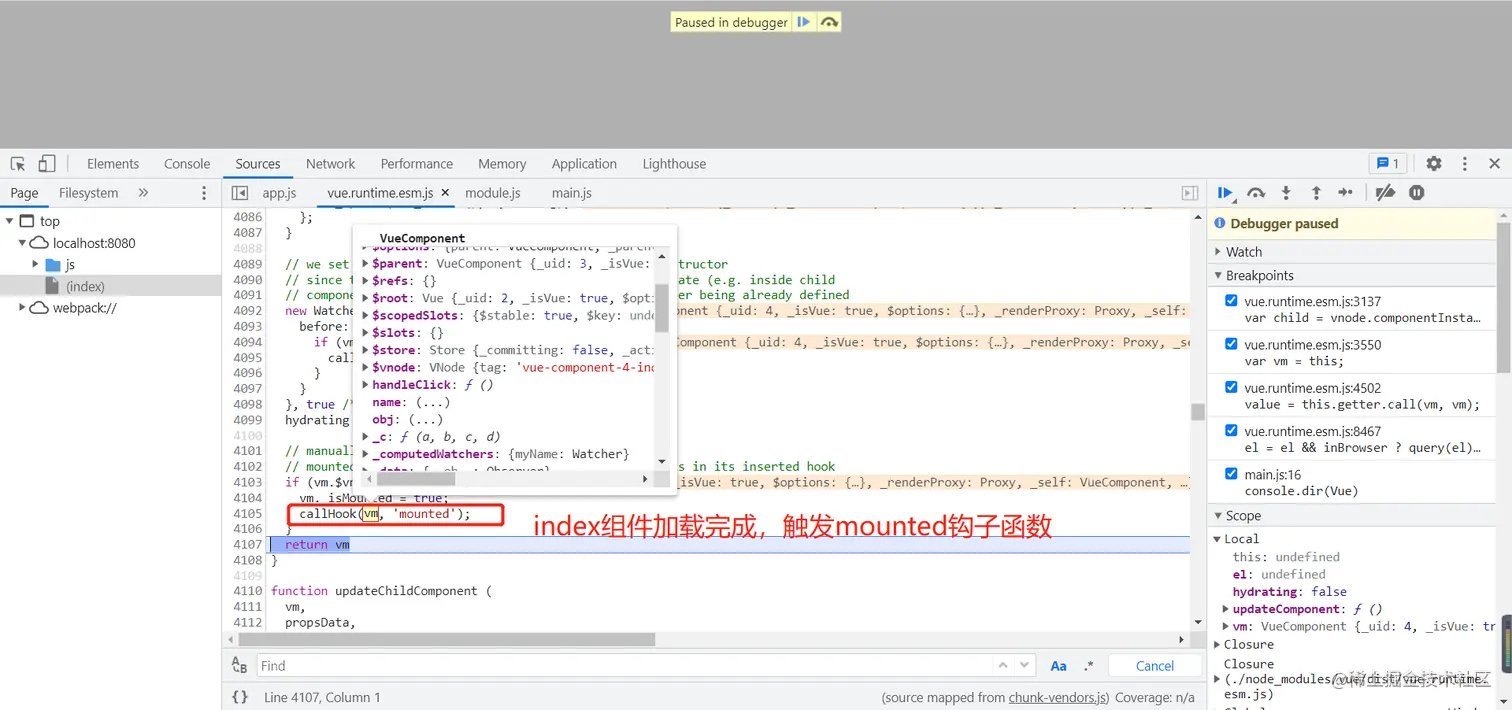Viewport: 1512px width, 710px height.
Task: Show more navigator tabs chevron
Action: pos(143,193)
